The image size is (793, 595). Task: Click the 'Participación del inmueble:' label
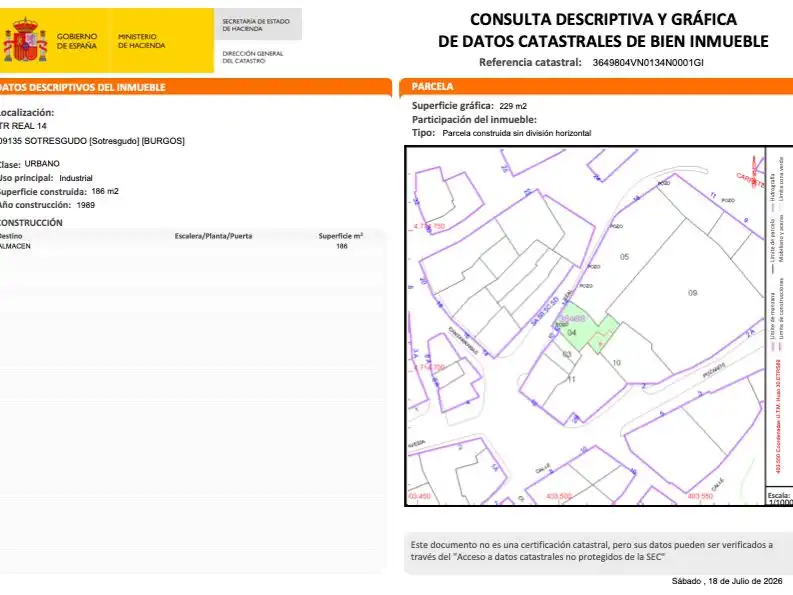point(474,119)
